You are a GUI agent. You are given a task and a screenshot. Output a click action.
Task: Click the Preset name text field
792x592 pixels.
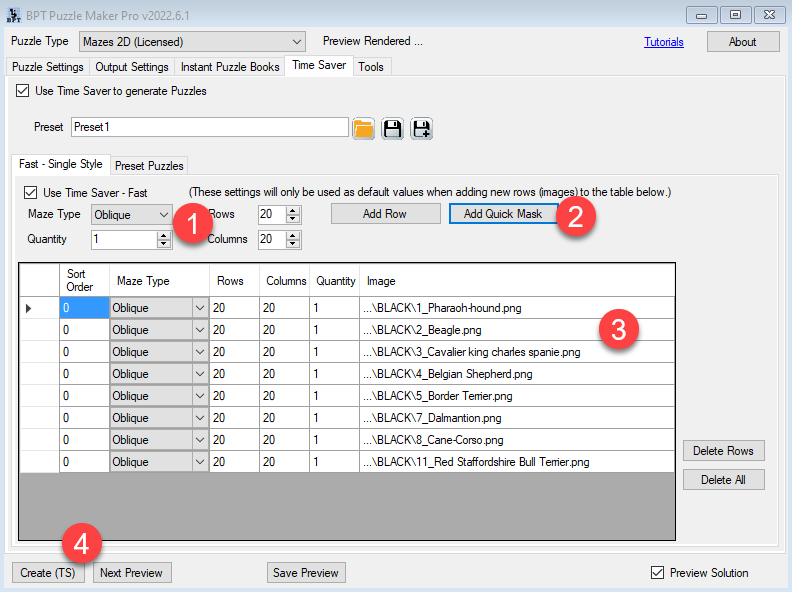pyautogui.click(x=209, y=127)
